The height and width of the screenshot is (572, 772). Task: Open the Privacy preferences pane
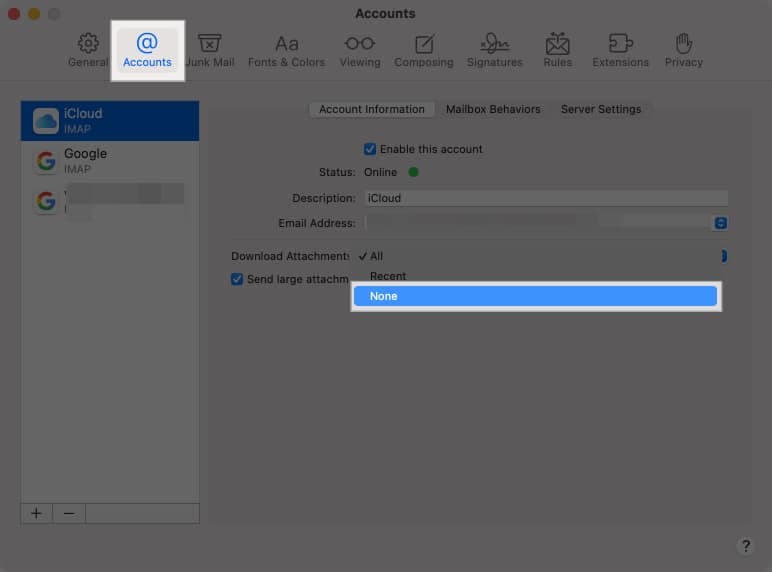point(683,50)
